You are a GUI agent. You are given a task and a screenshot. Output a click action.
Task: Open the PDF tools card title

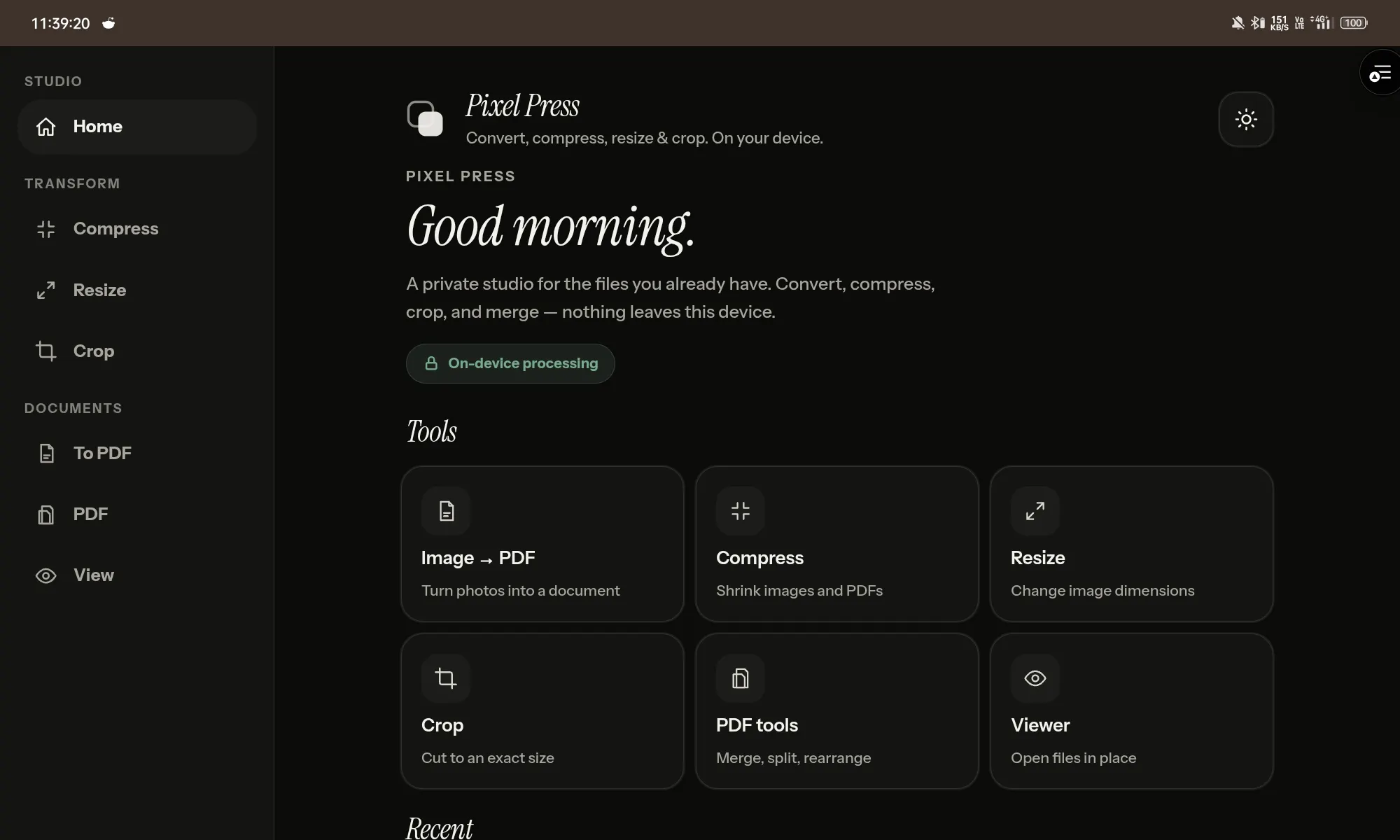click(757, 725)
